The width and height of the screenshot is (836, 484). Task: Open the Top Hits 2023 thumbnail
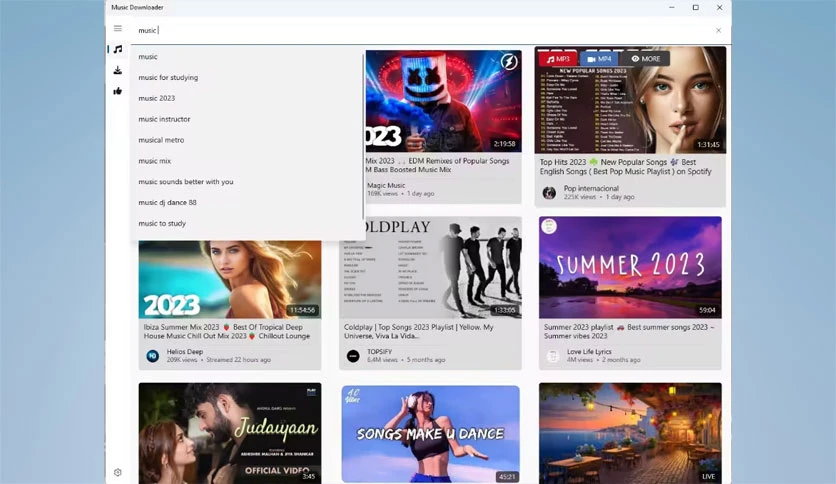click(630, 100)
